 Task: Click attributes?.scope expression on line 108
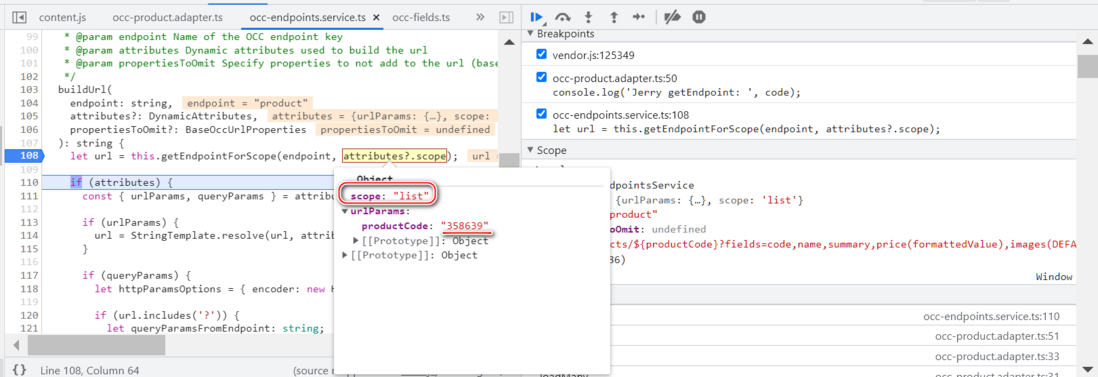394,156
